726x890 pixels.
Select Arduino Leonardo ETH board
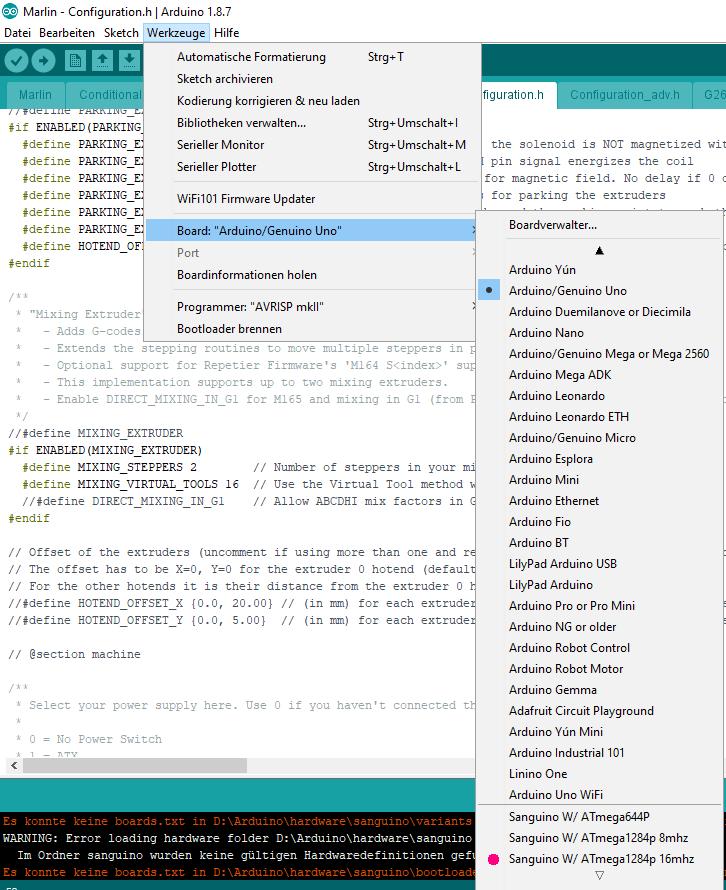coord(599,417)
